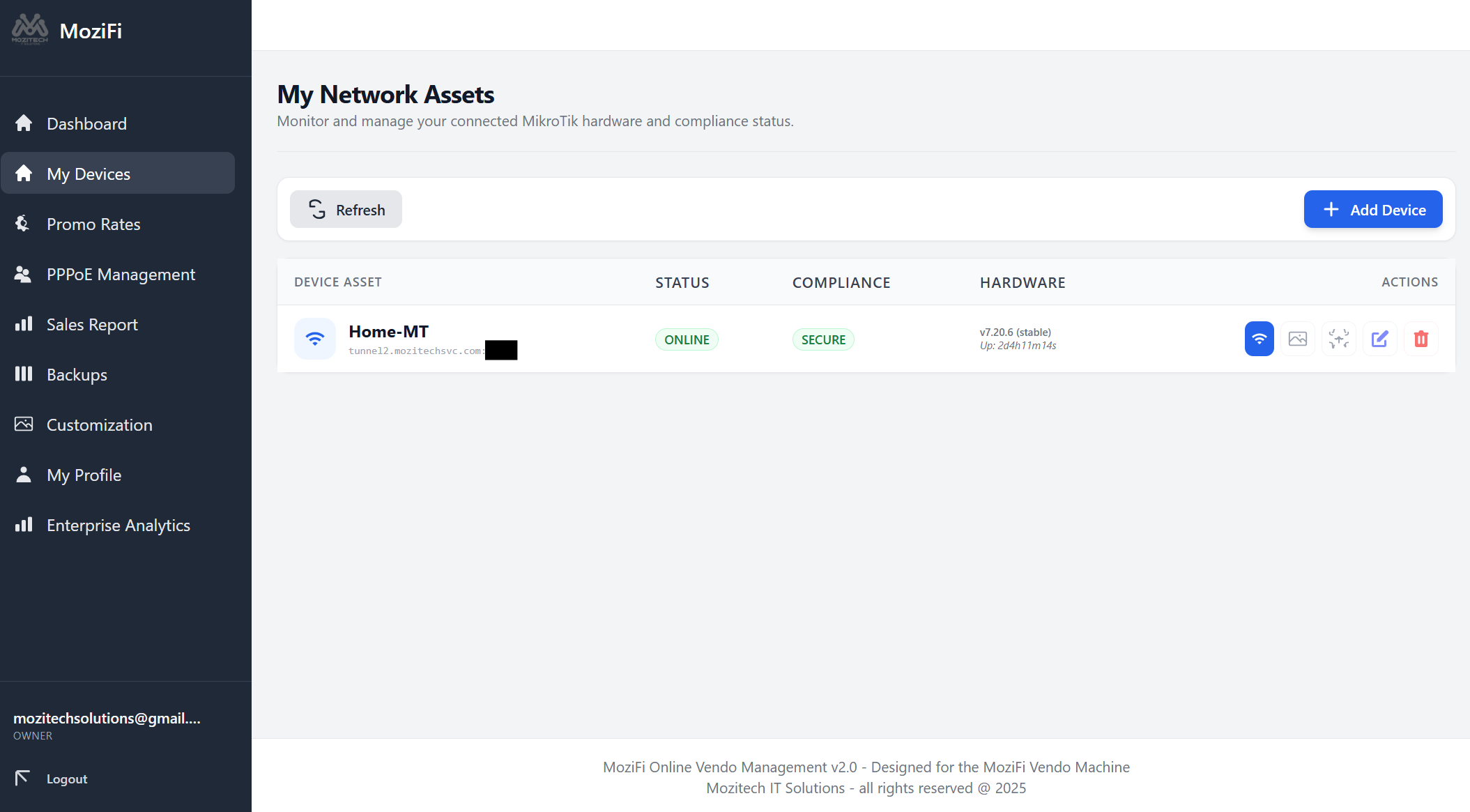Click the STATUS column header
The width and height of the screenshot is (1470, 812).
click(x=682, y=282)
